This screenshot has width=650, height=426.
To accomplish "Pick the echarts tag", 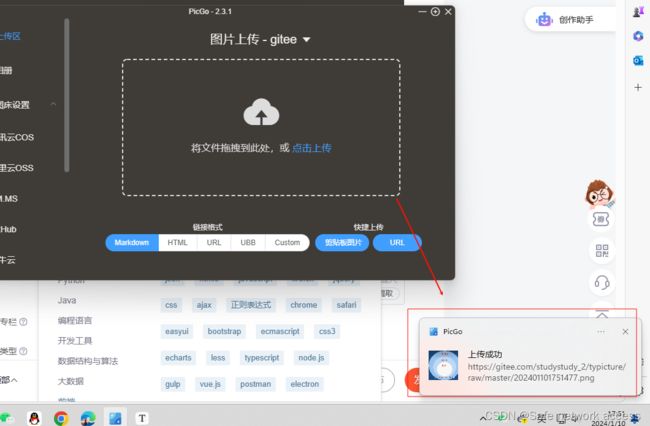I will click(x=178, y=358).
